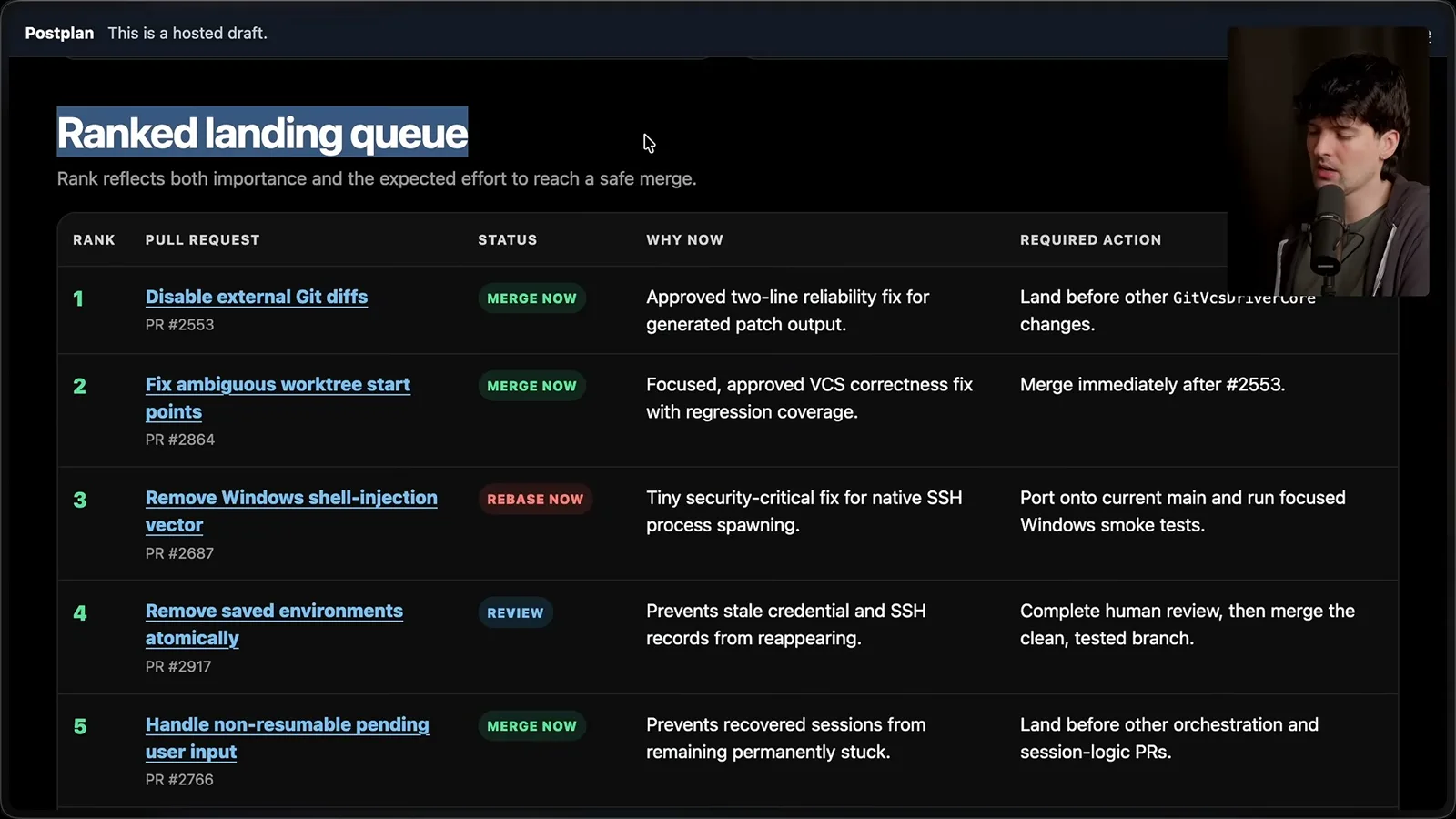Open Fix ambiguous worktree start points link
Image resolution: width=1456 pixels, height=819 pixels.
278,398
